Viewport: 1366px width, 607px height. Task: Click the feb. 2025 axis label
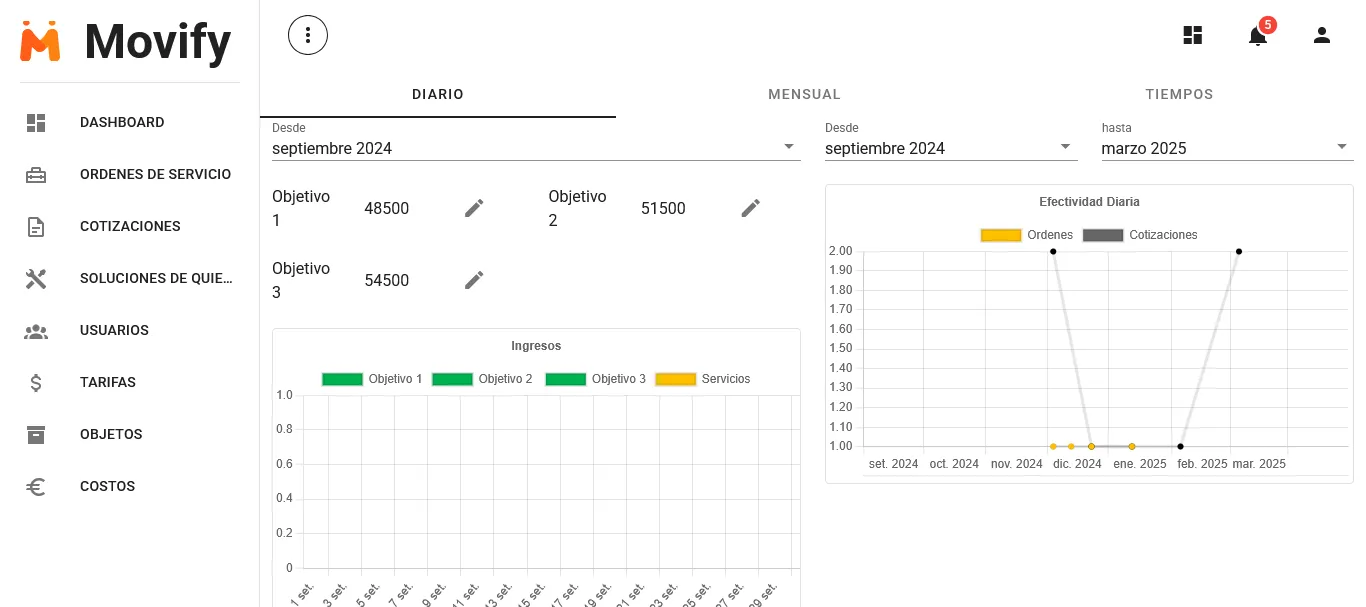pyautogui.click(x=1202, y=464)
